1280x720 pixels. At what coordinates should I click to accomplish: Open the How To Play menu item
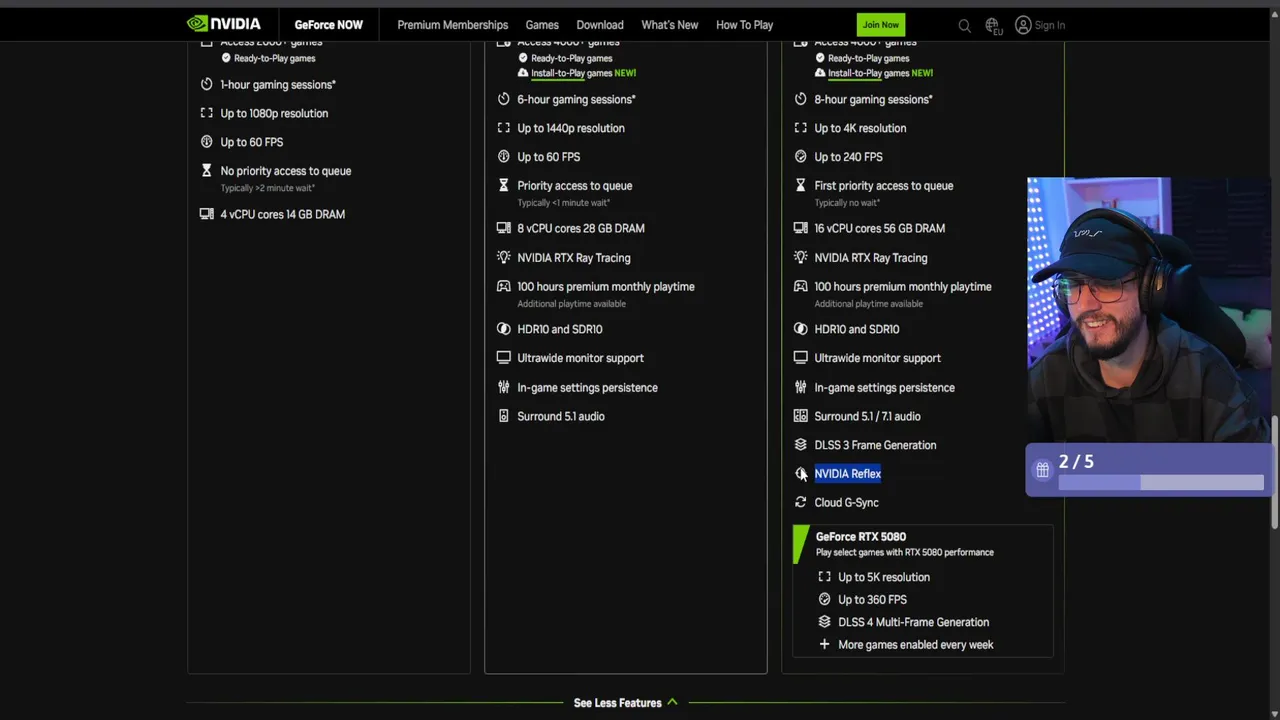point(744,25)
